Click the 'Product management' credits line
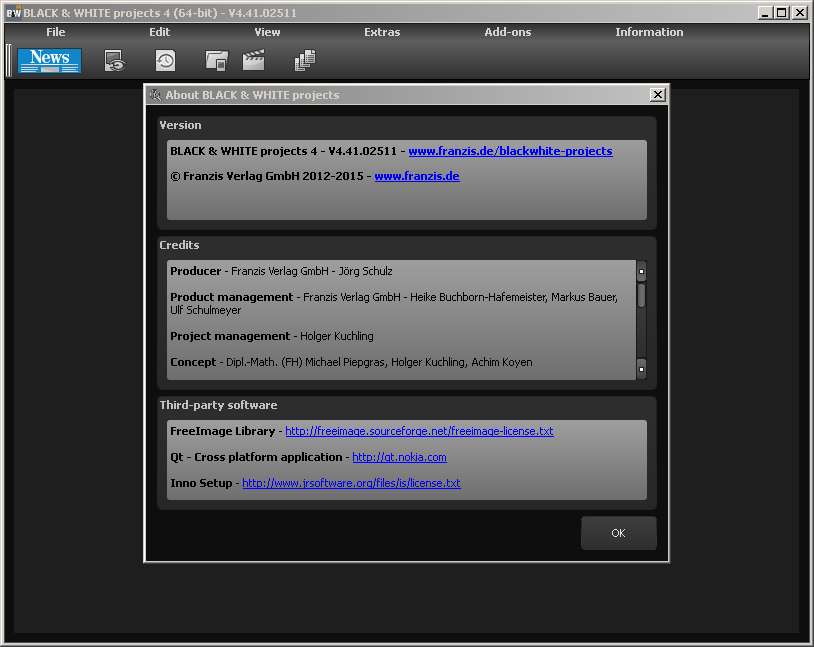Image resolution: width=814 pixels, height=647 pixels. click(394, 303)
